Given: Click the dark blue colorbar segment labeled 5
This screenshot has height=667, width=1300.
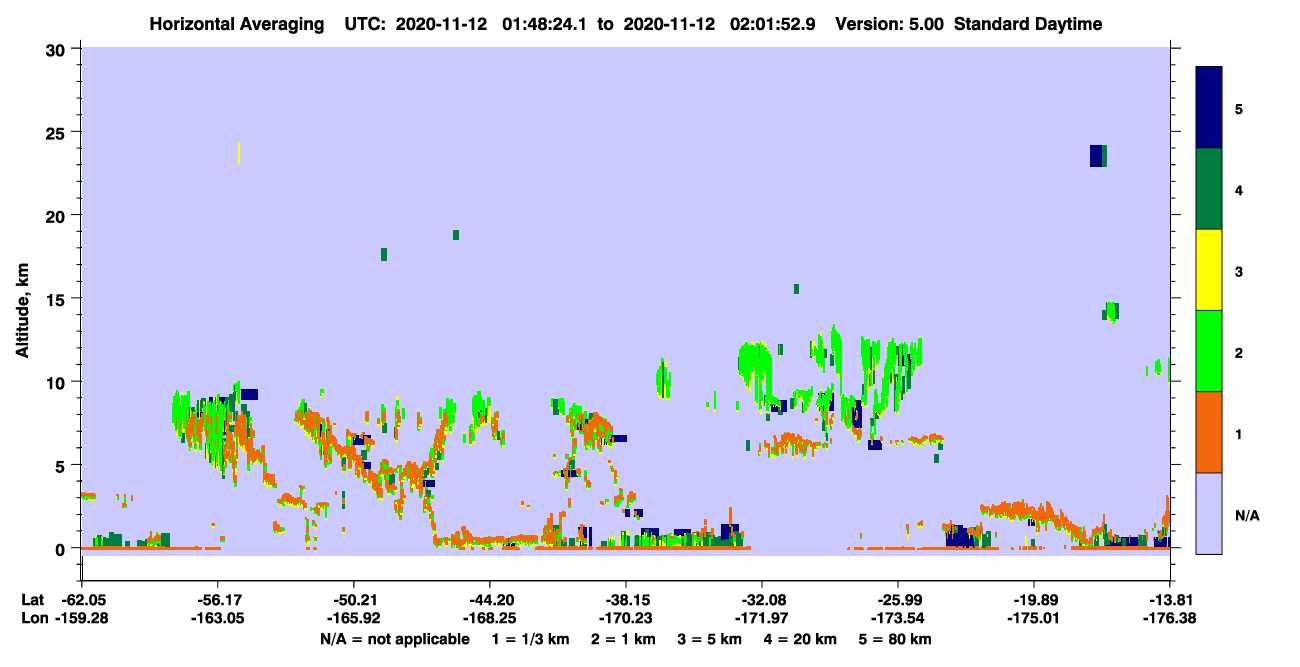Looking at the screenshot, I should click(1209, 108).
